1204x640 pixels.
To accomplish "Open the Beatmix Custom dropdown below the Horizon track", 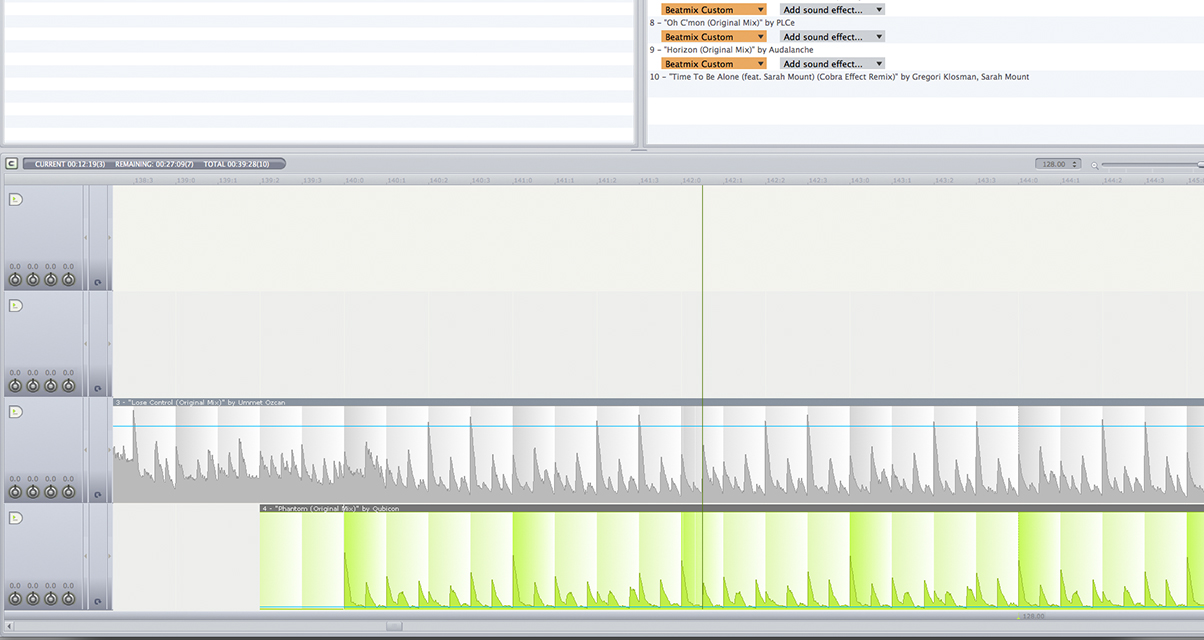I will click(x=713, y=63).
